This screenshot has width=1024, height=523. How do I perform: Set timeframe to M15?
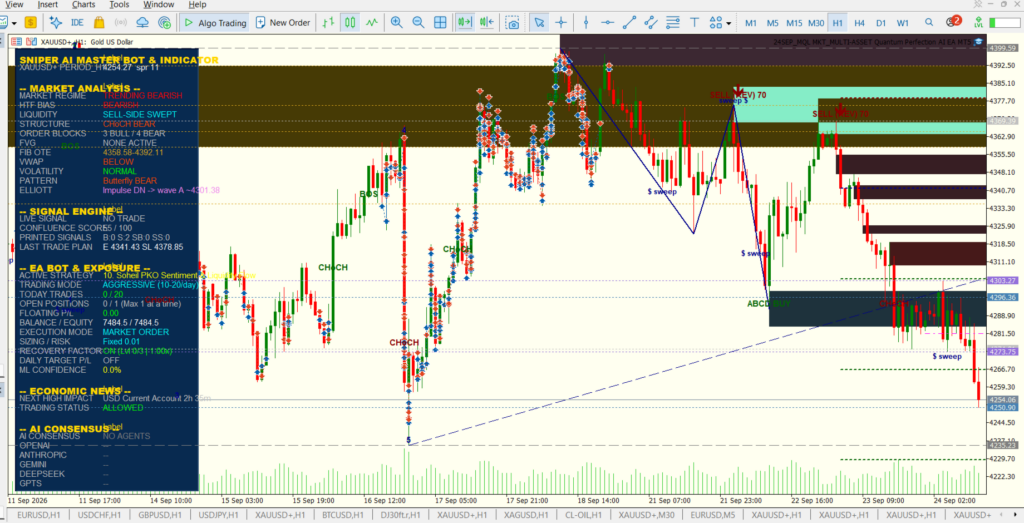[794, 23]
